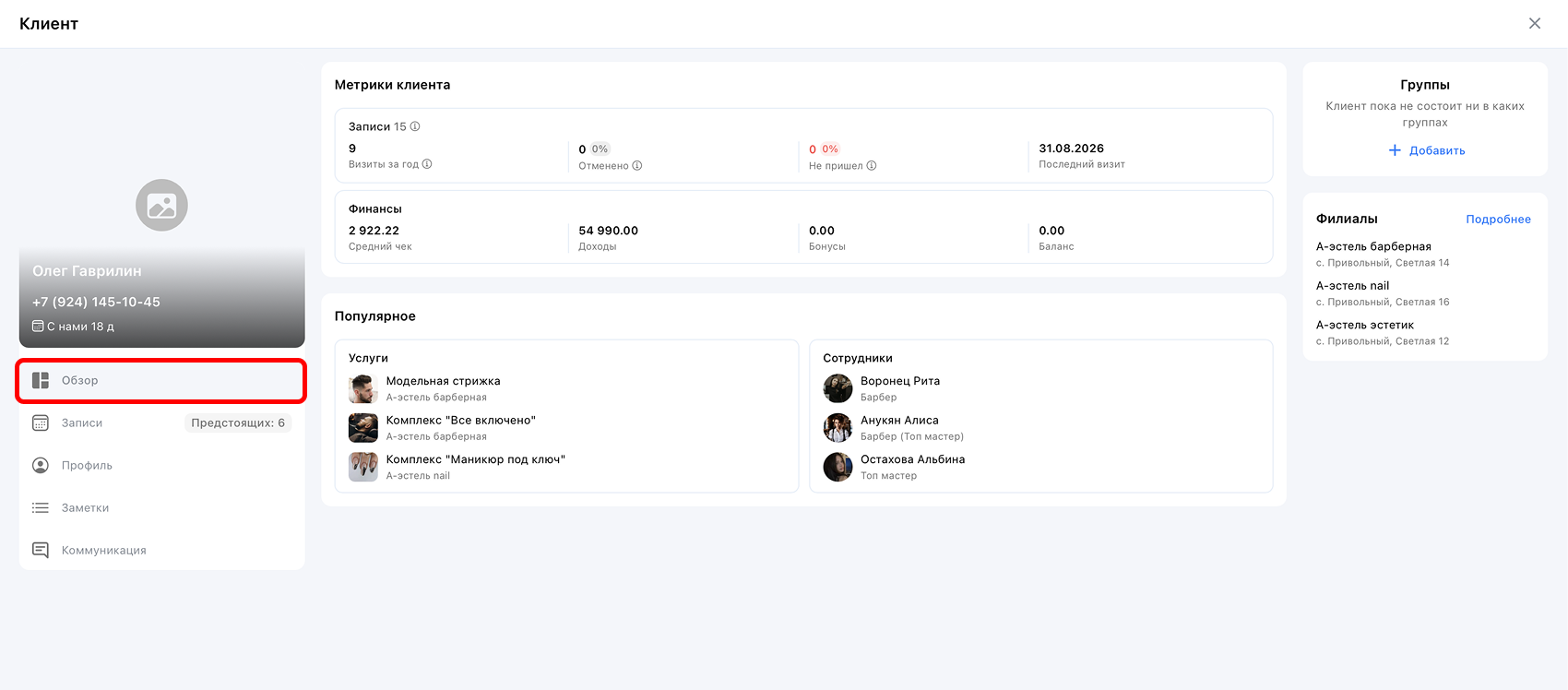Image resolution: width=1568 pixels, height=690 pixels.
Task: Click info icon next to Визиты за год
Action: click(427, 164)
